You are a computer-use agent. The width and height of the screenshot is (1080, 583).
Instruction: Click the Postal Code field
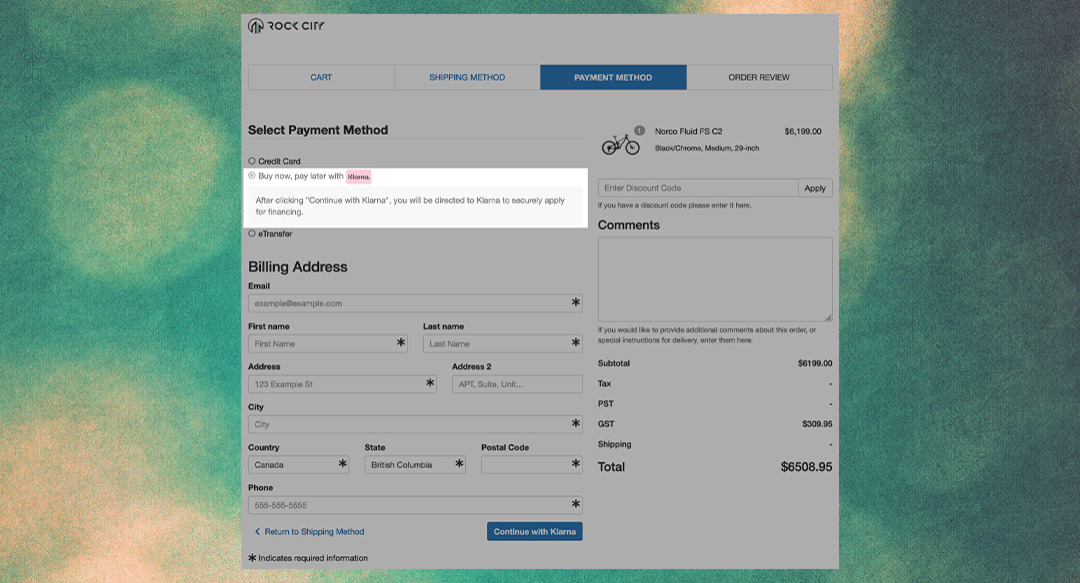(x=525, y=465)
